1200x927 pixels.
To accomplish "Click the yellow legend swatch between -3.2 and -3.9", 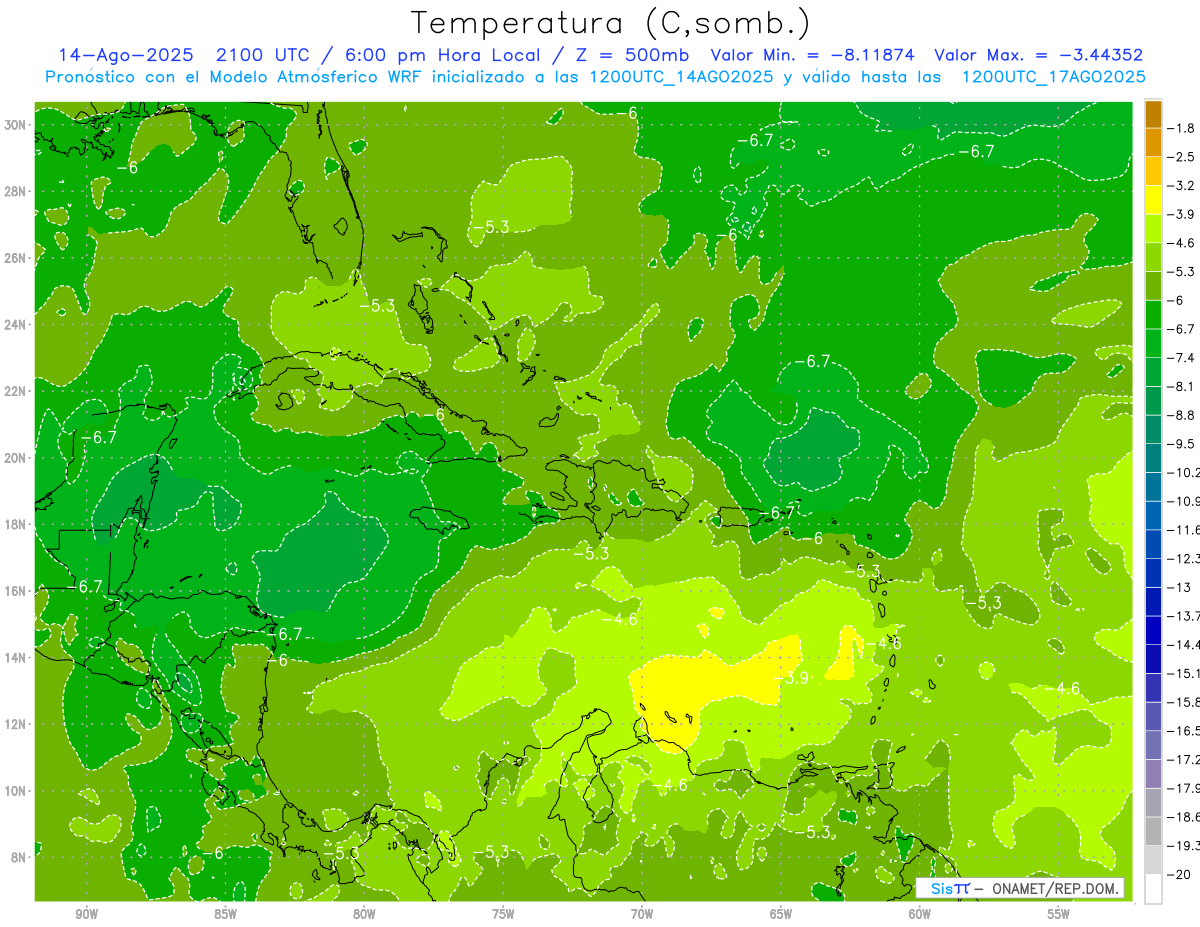I will pyautogui.click(x=1153, y=200).
